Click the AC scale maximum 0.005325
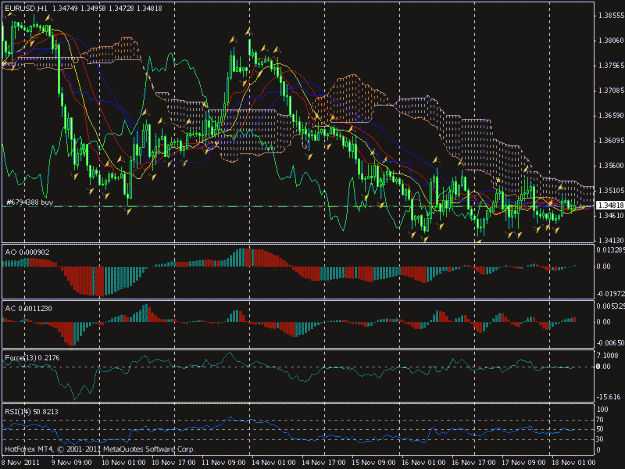Image resolution: width=625 pixels, height=469 pixels. click(611, 306)
